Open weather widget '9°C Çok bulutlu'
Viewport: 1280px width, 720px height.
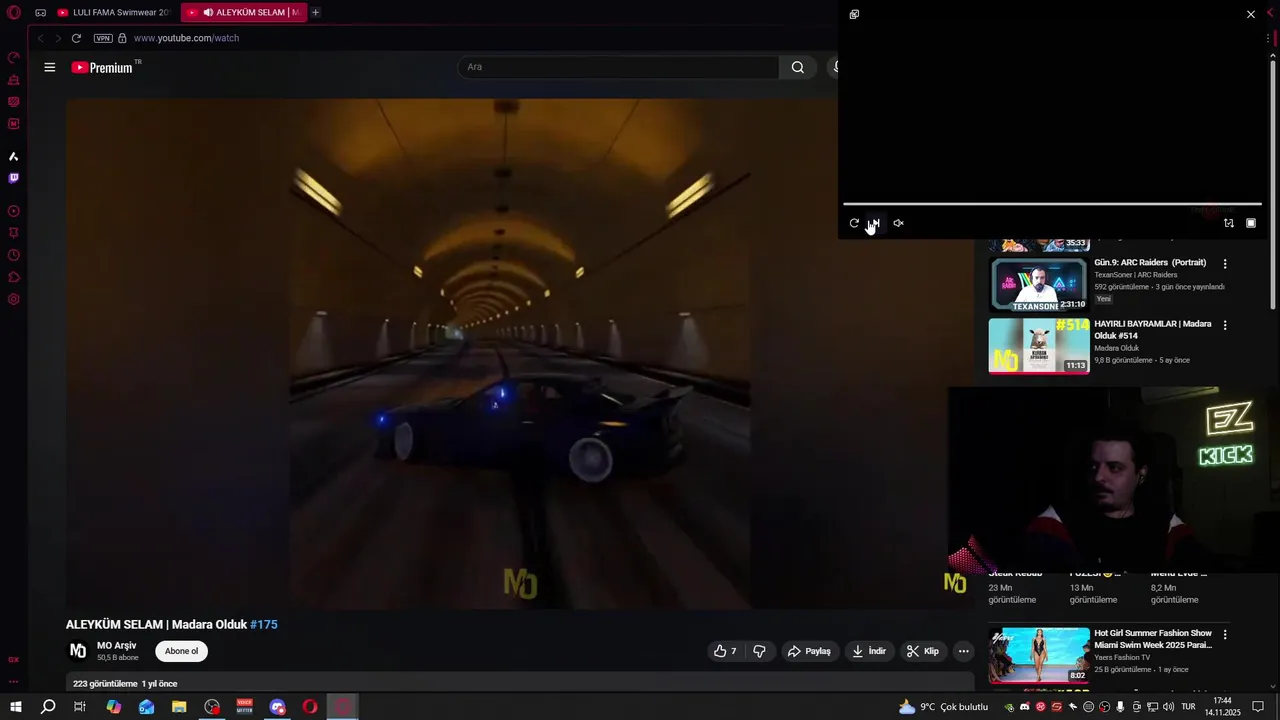943,707
